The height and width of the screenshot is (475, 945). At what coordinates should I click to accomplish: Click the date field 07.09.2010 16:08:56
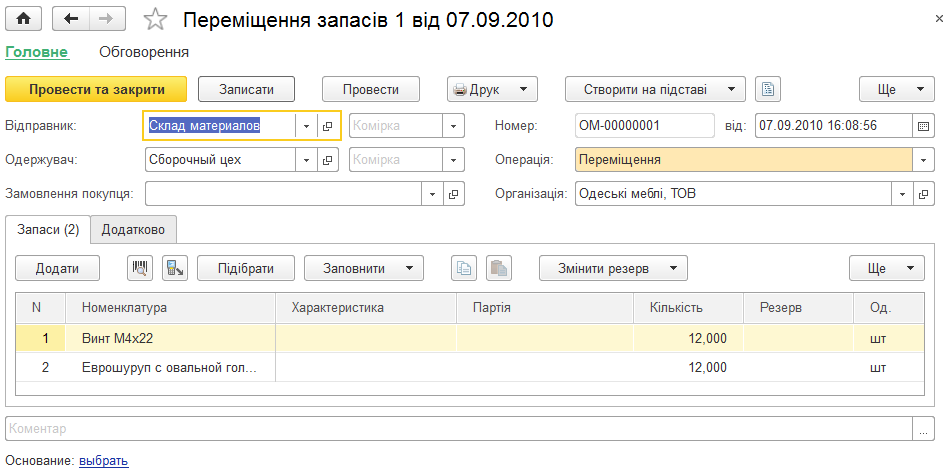[x=834, y=126]
